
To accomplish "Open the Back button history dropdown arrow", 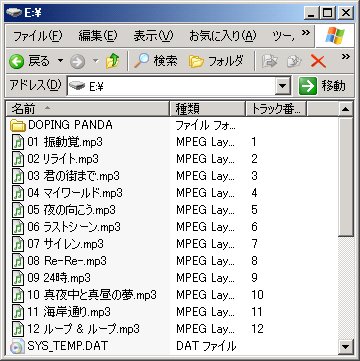I will click(60, 61).
